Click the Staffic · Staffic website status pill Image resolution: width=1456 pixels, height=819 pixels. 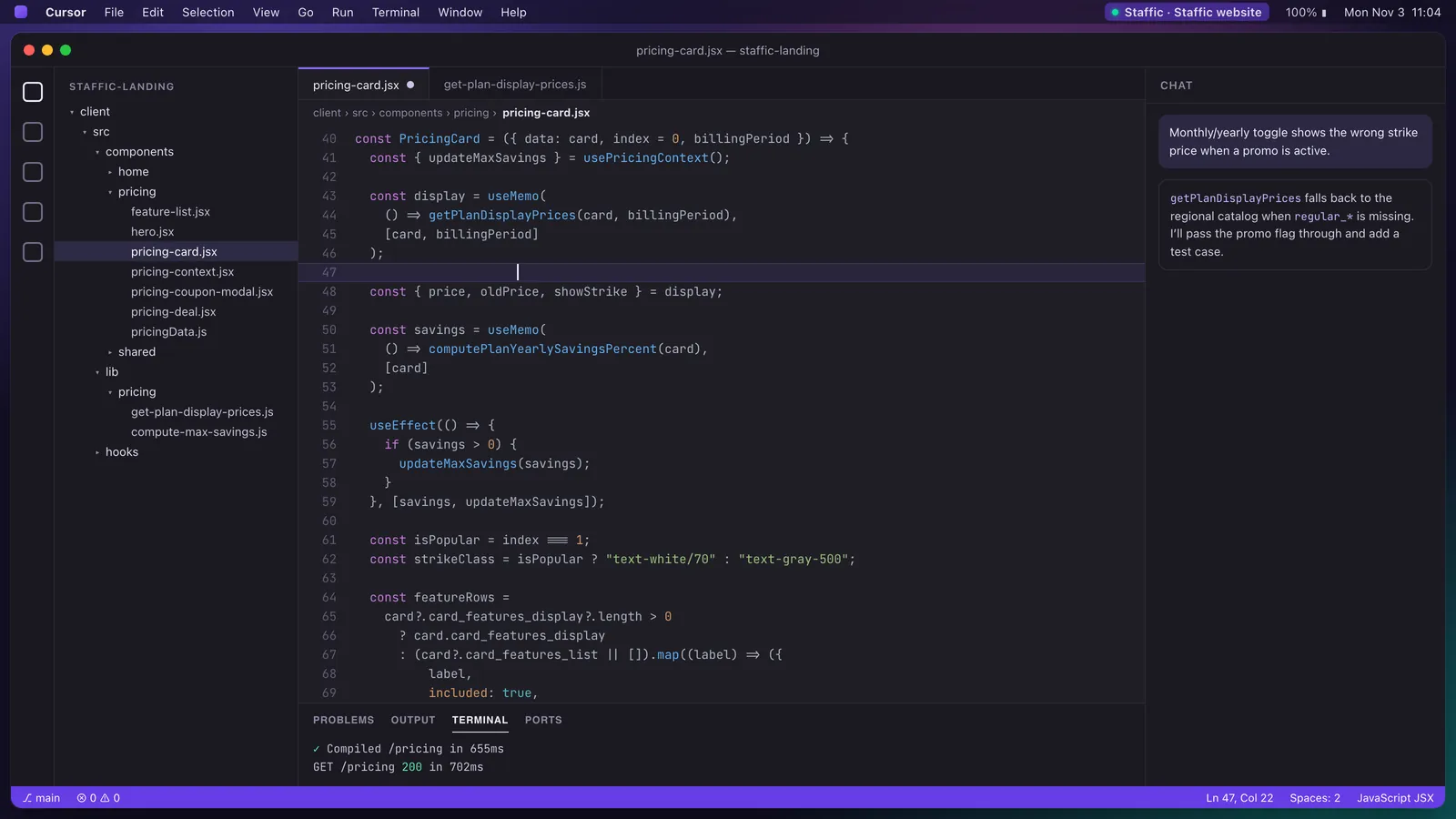coord(1187,12)
